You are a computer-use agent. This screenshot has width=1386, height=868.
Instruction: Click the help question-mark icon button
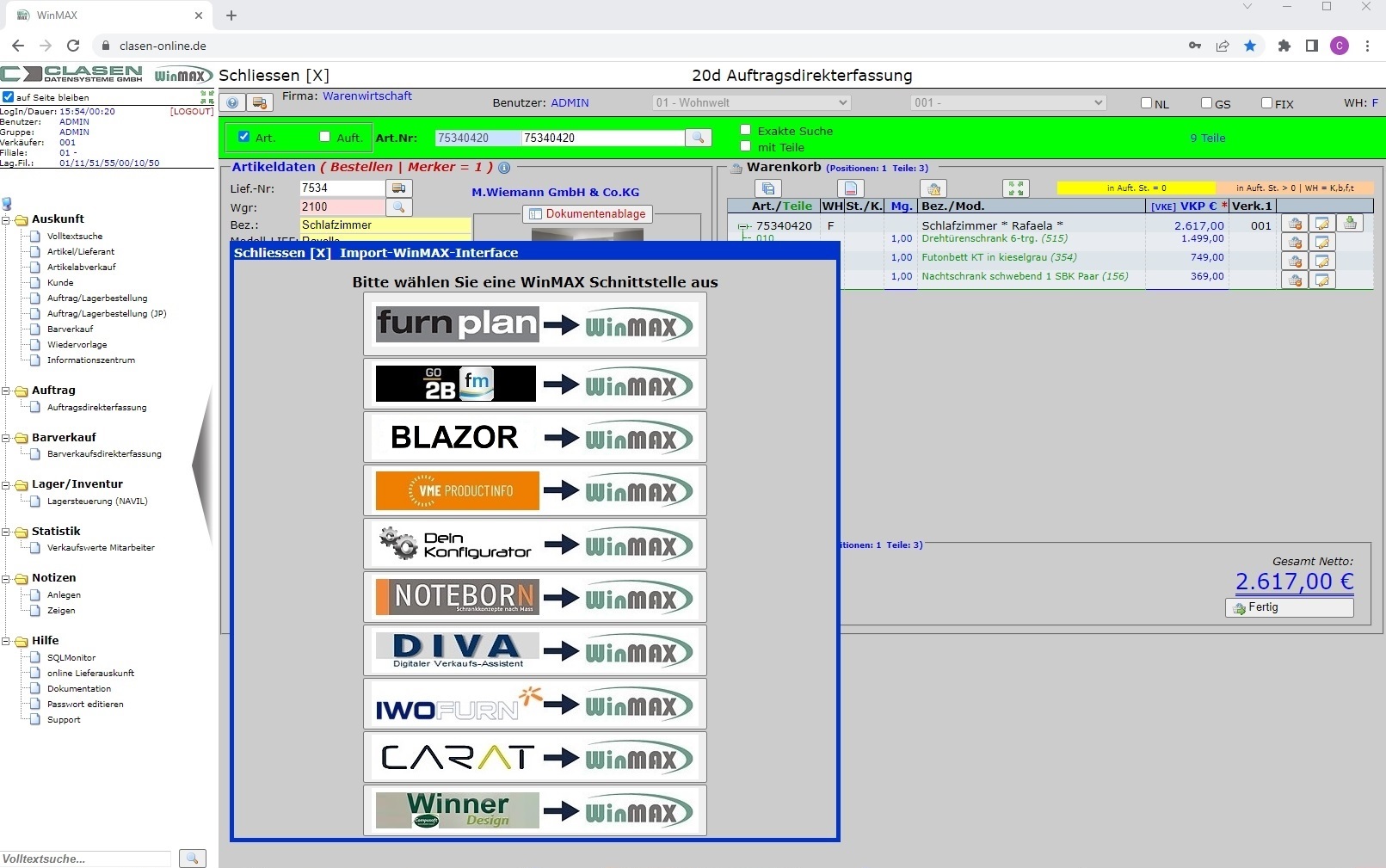(232, 103)
